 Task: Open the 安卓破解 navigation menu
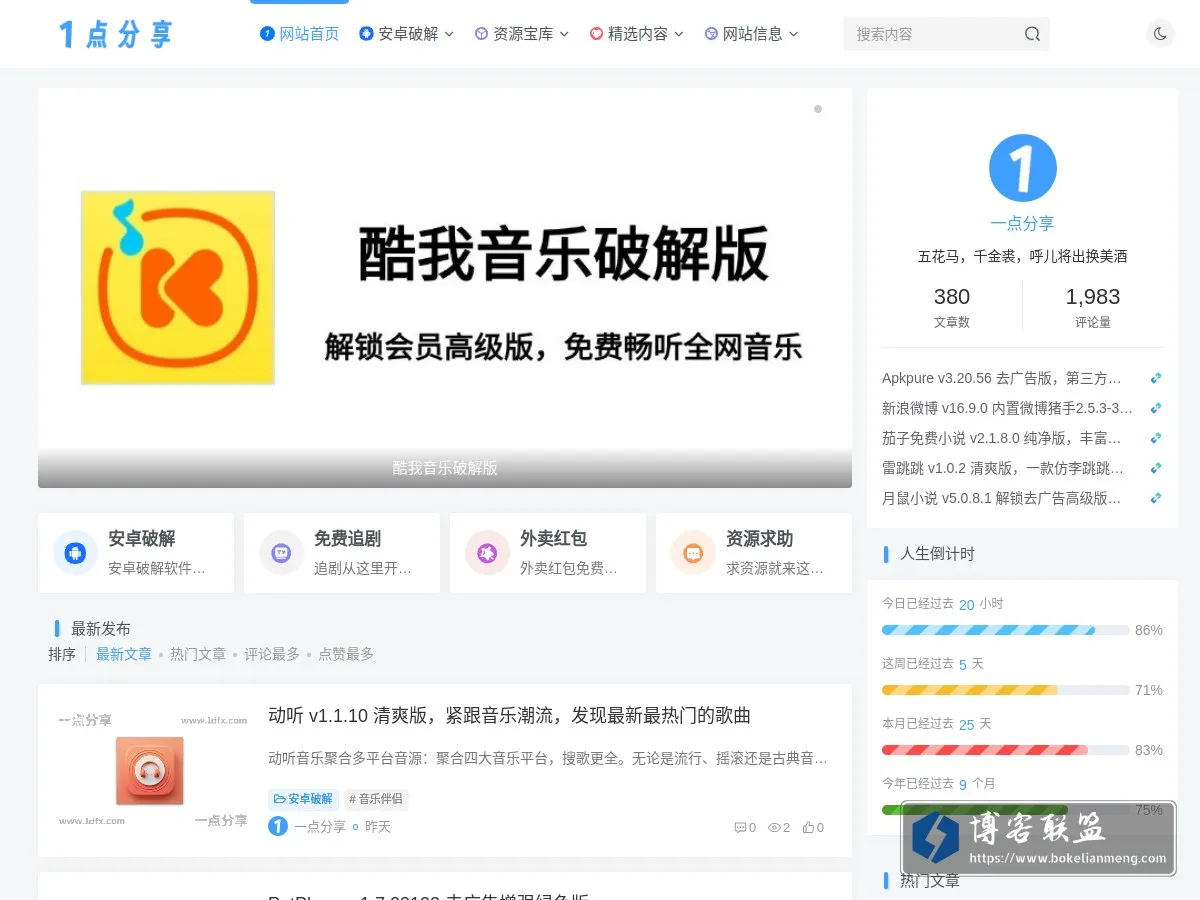click(407, 34)
